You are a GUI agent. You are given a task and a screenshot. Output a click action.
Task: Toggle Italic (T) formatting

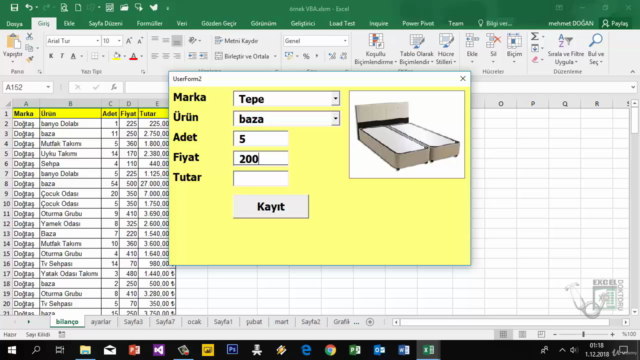[62, 56]
